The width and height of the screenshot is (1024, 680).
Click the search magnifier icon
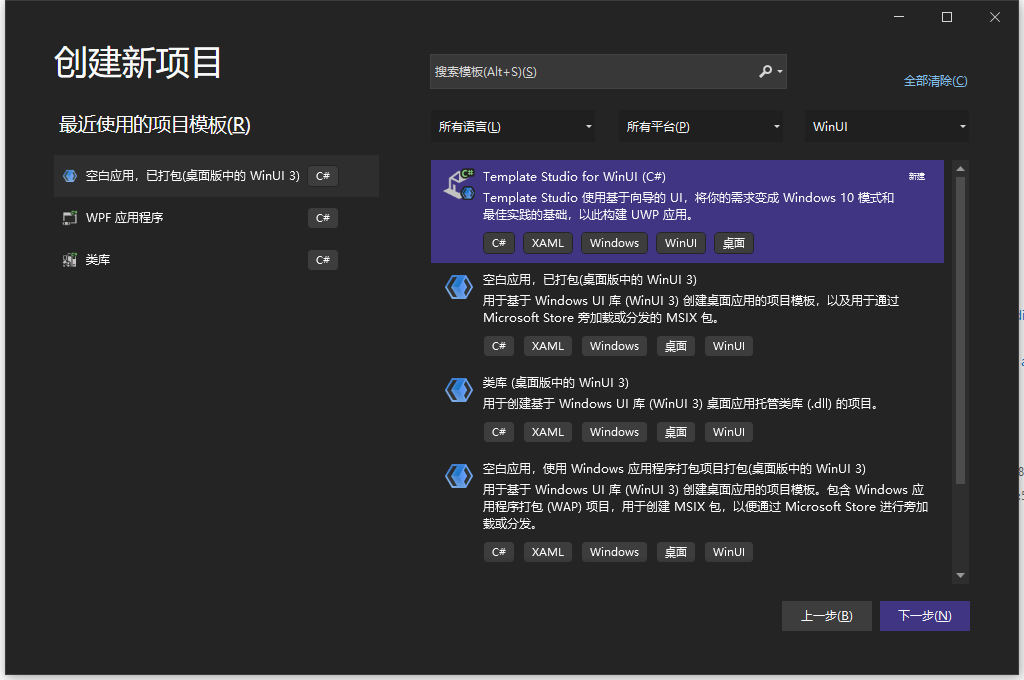coord(765,71)
